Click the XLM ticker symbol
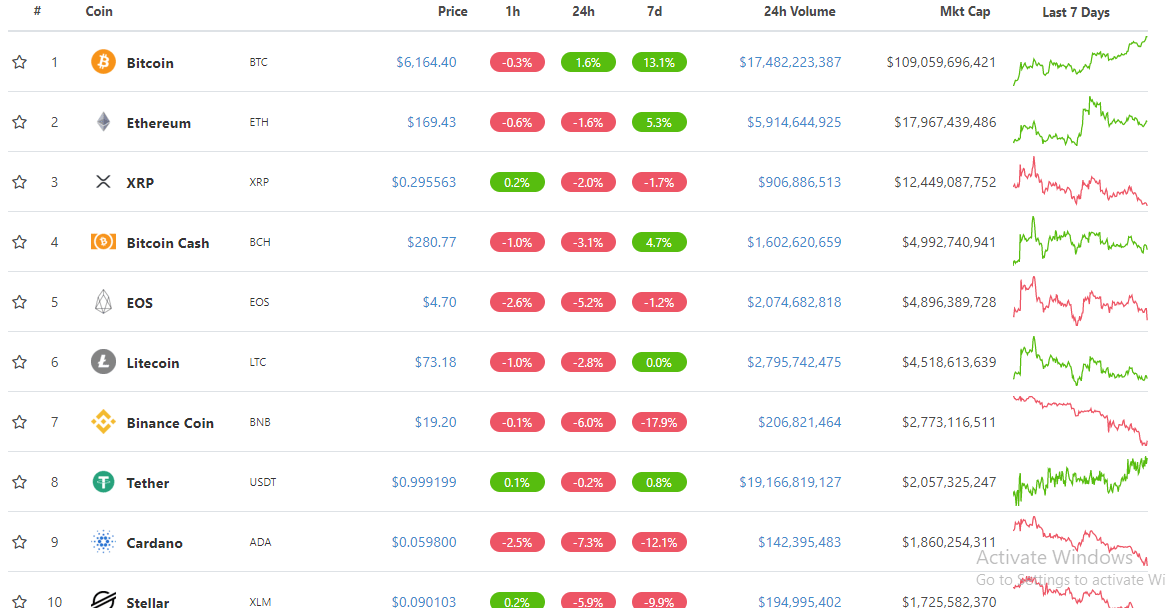The width and height of the screenshot is (1166, 608). pyautogui.click(x=260, y=601)
